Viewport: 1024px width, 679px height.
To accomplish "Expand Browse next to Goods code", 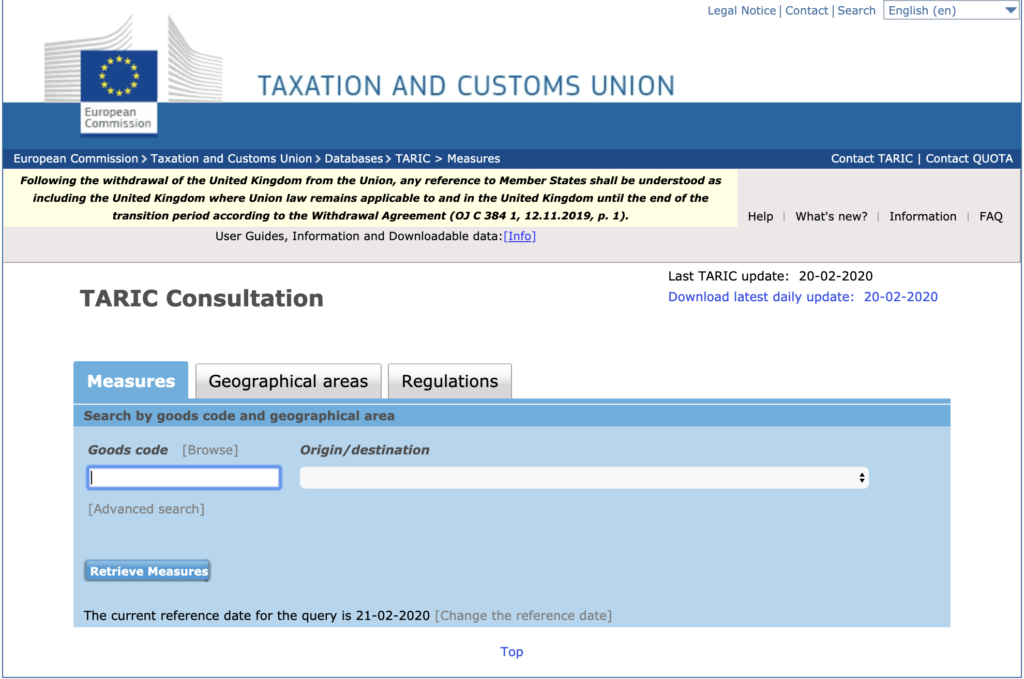I will coord(210,450).
